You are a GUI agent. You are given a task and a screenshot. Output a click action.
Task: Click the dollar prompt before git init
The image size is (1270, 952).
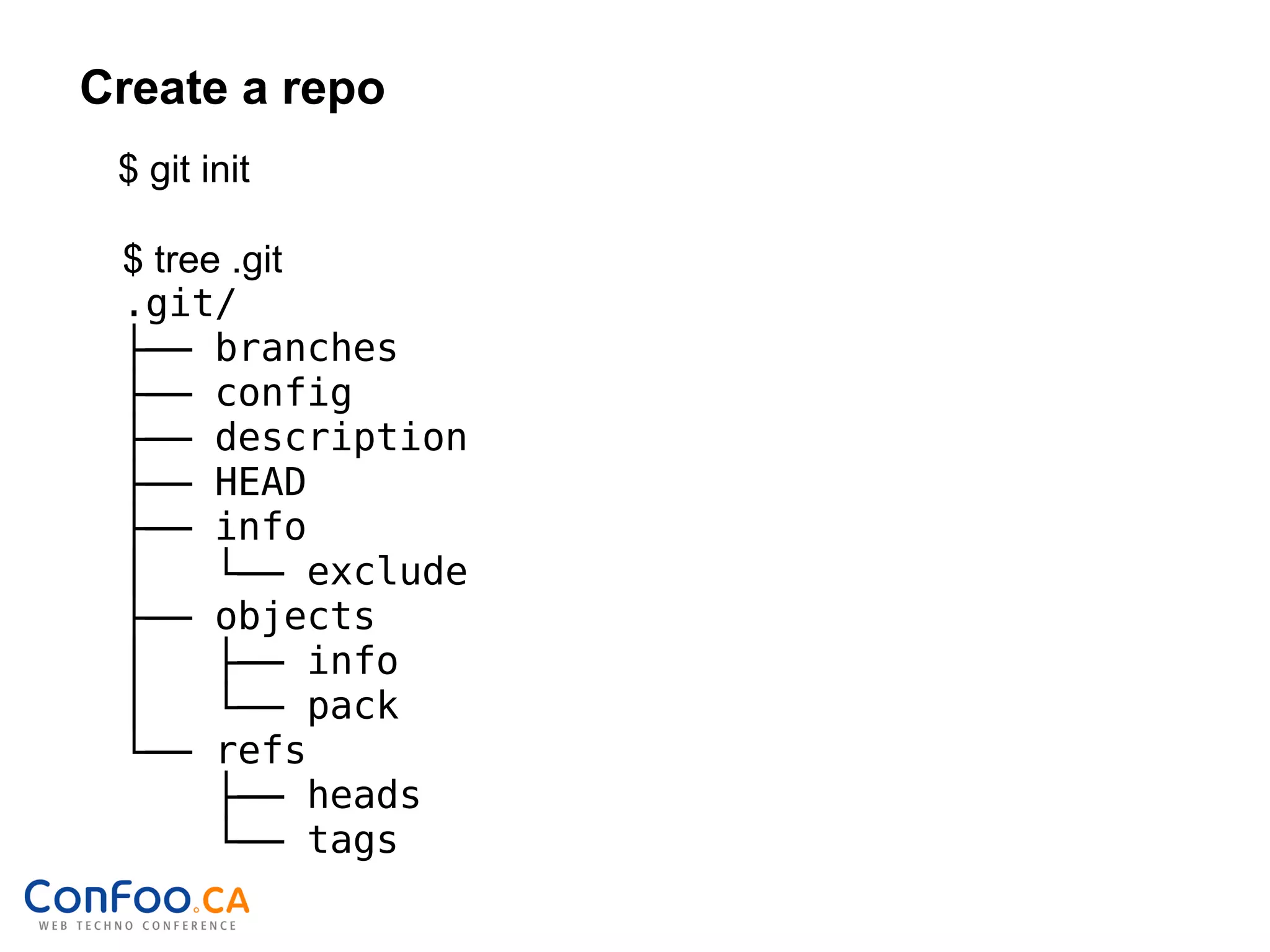point(128,169)
